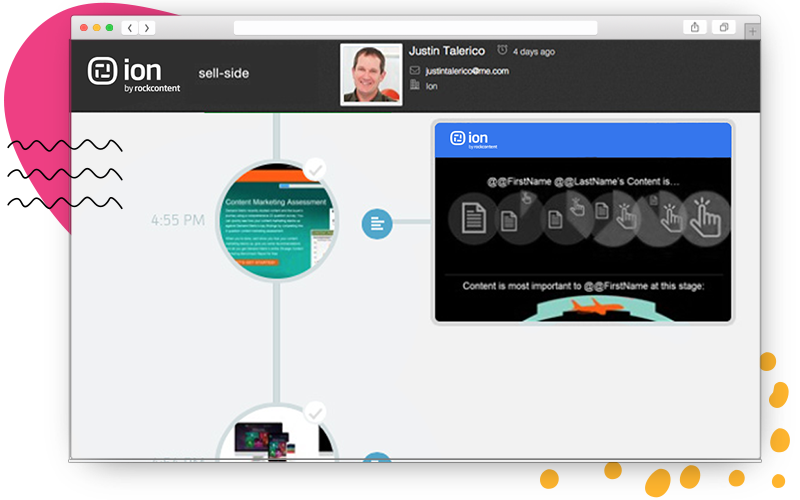Viewport: 800px width, 500px height.
Task: Click the browser address bar
Action: pyautogui.click(x=415, y=28)
